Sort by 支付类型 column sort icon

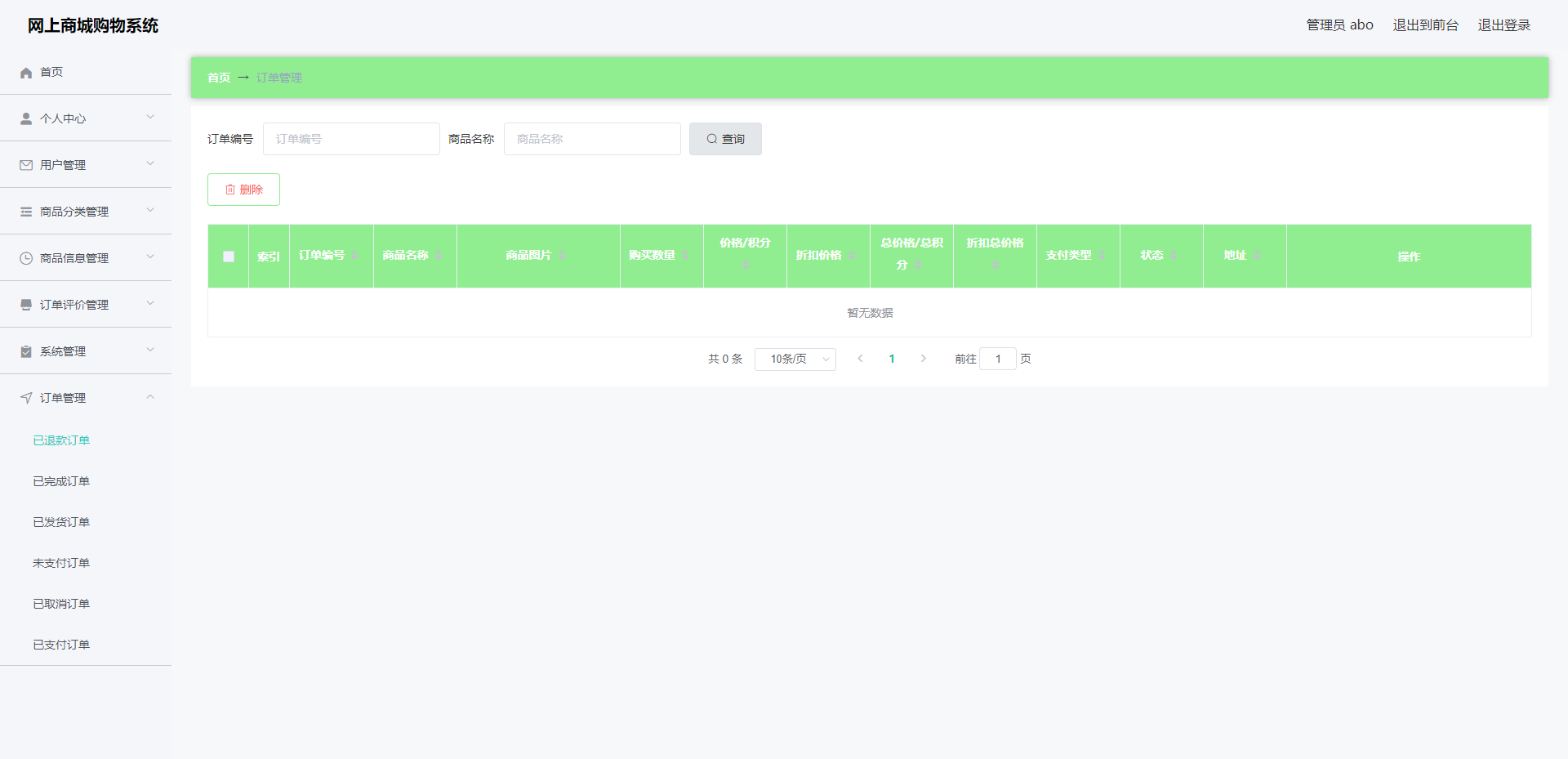click(x=1102, y=256)
